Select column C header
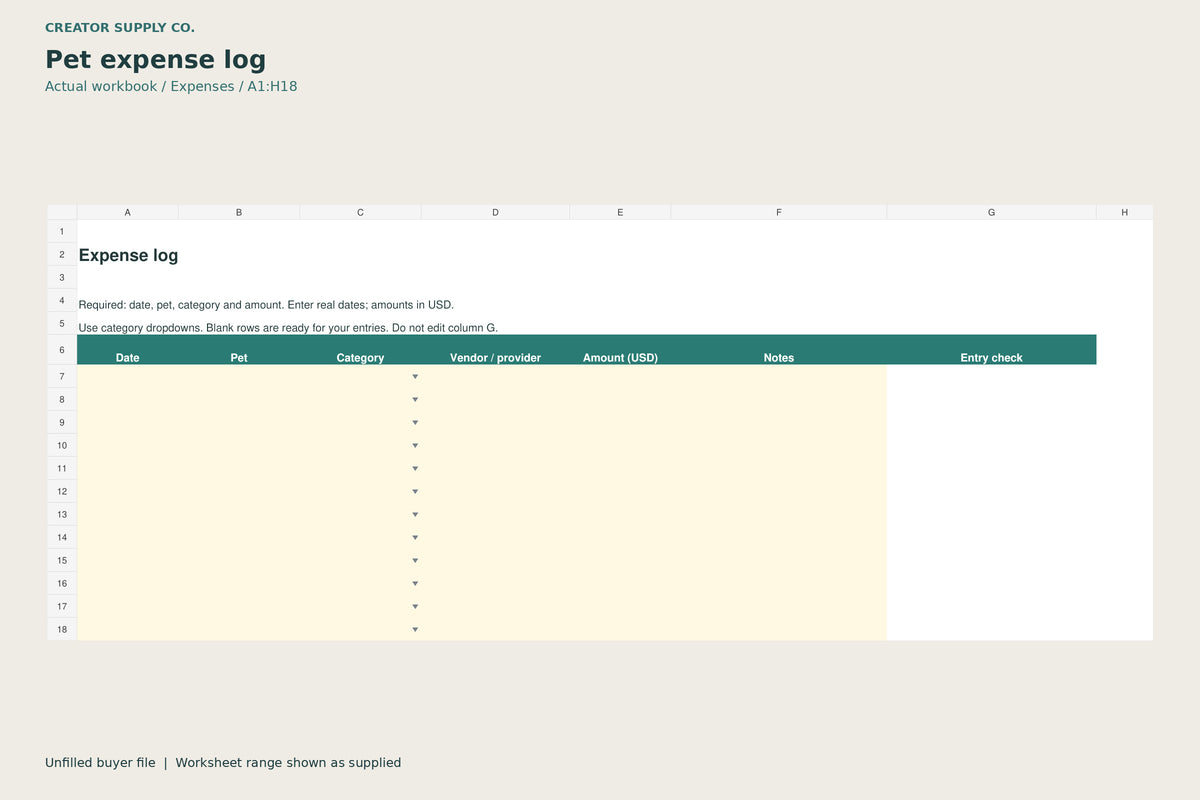Image resolution: width=1200 pixels, height=800 pixels. pyautogui.click(x=360, y=212)
